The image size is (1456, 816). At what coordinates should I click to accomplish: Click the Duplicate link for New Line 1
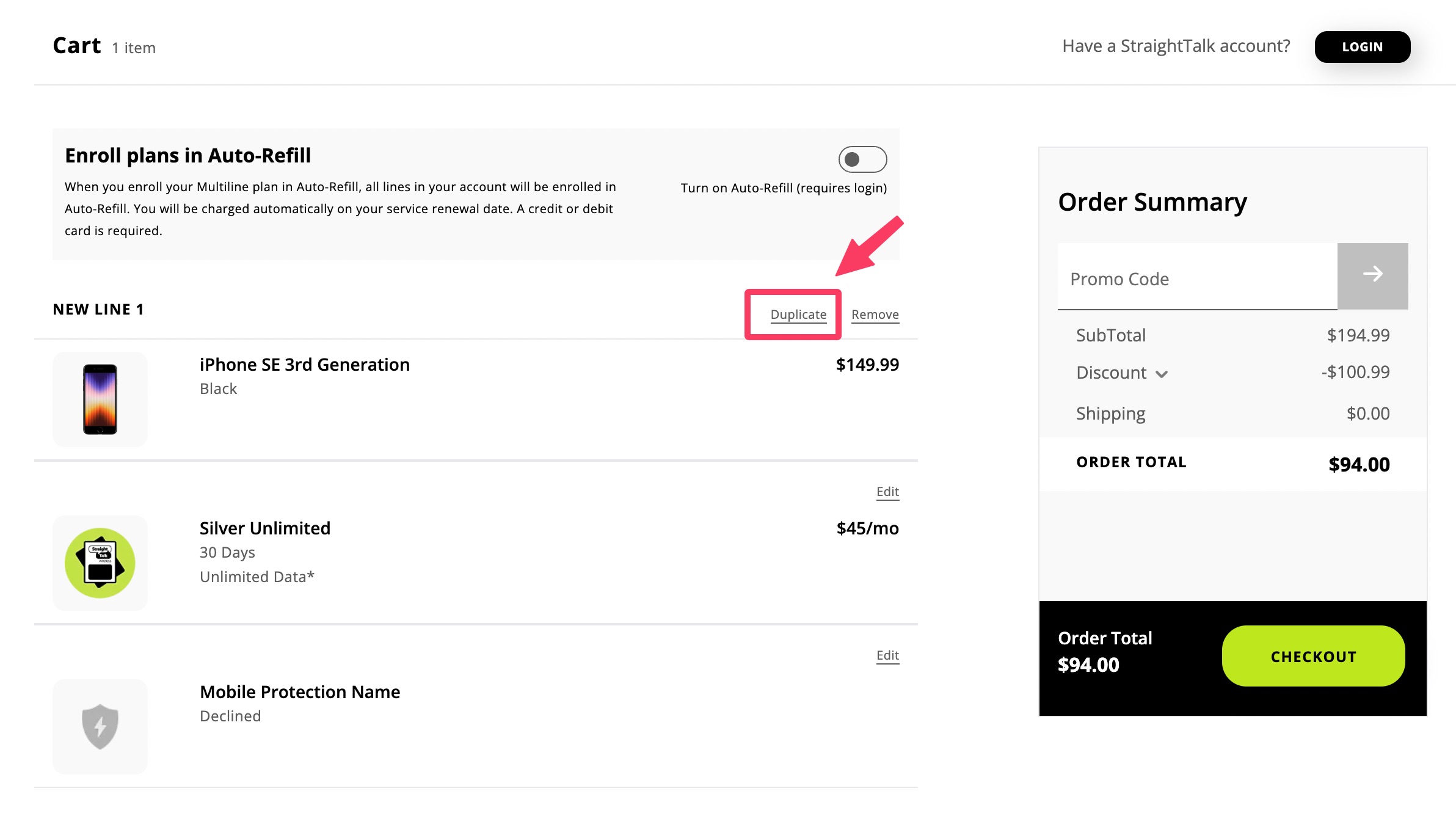(x=798, y=315)
